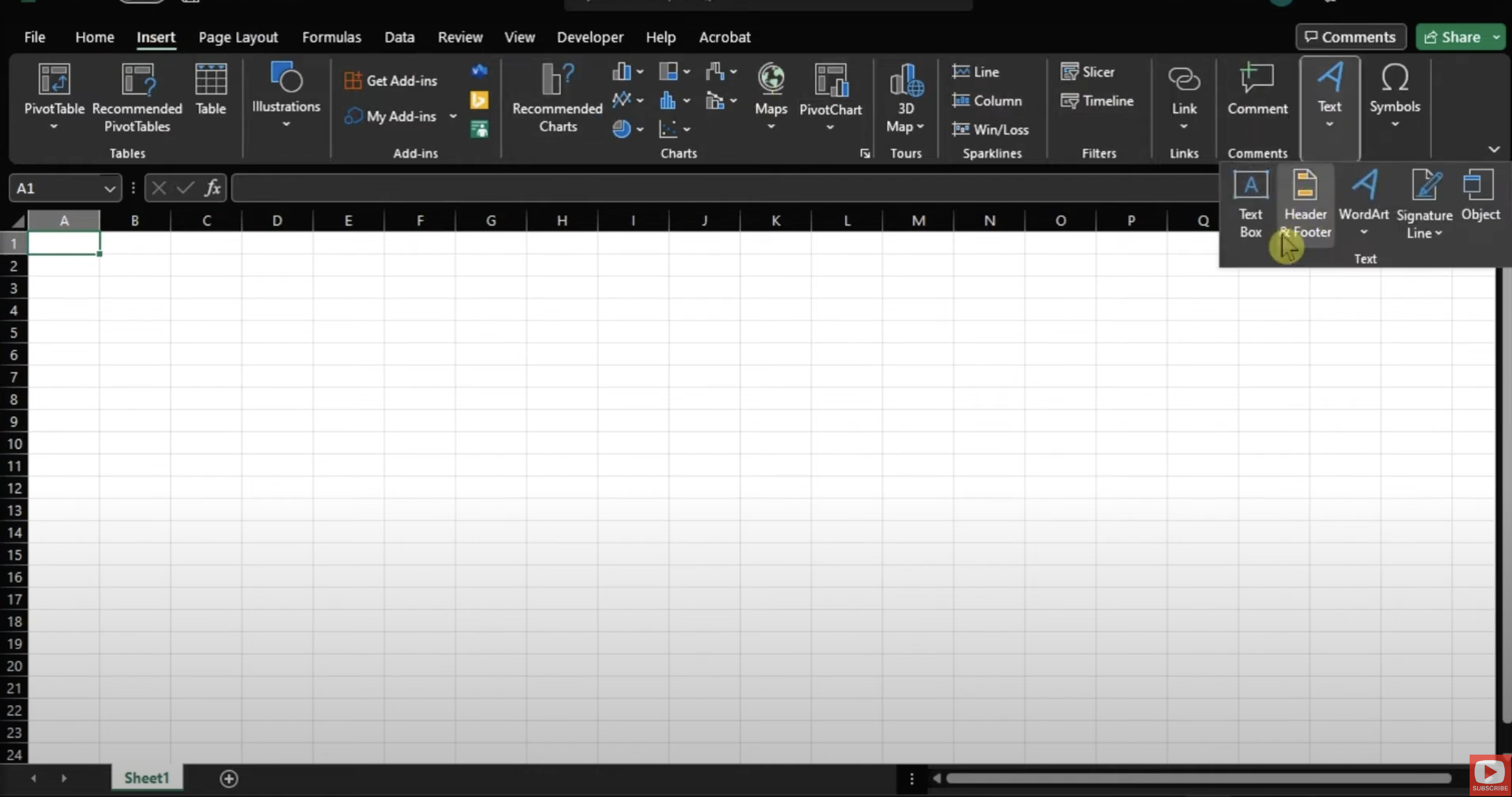Add a new sheet
Screen dimensions: 1512x797
pyautogui.click(x=228, y=778)
